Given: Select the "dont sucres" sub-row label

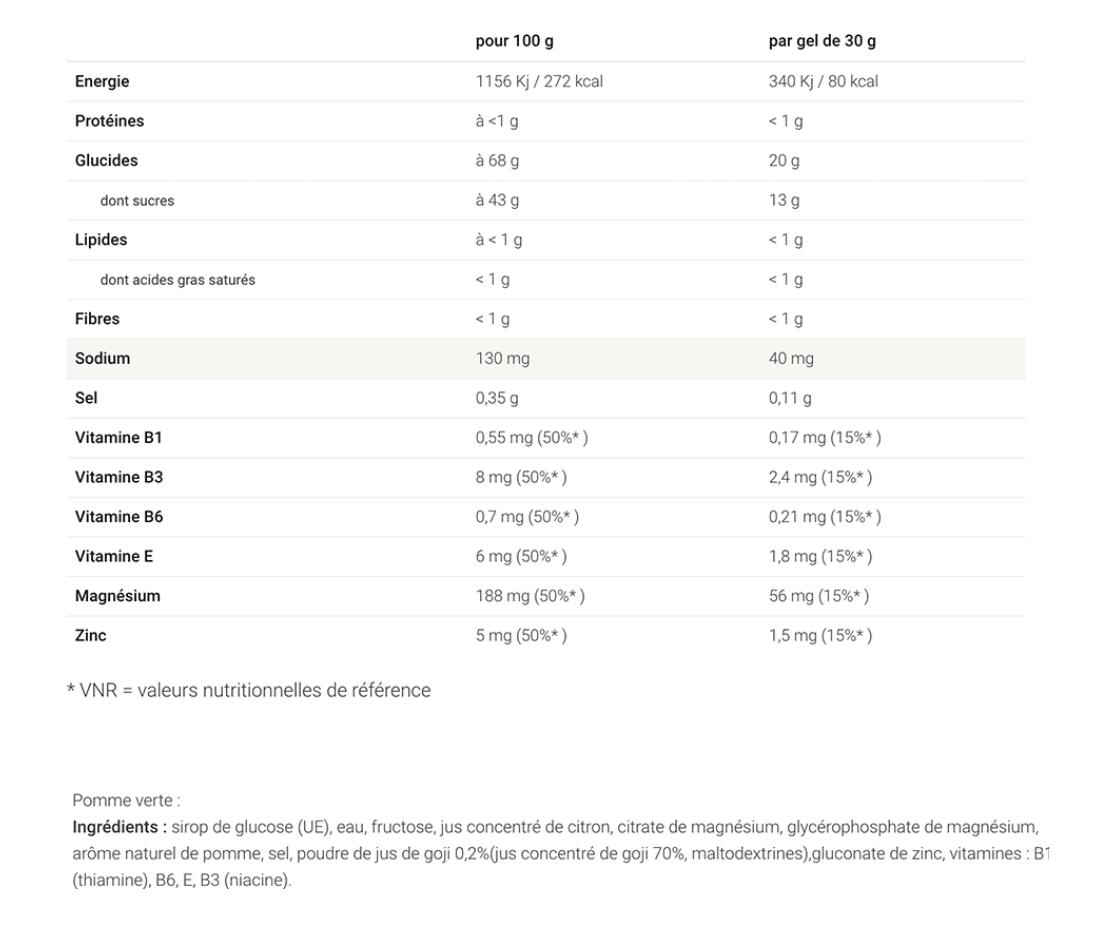Looking at the screenshot, I should (137, 201).
